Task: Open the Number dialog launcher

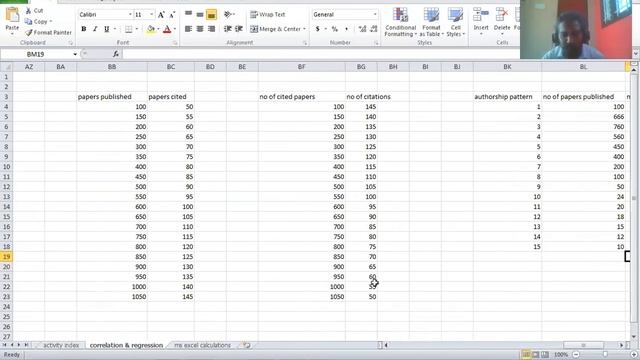Action: [x=376, y=42]
